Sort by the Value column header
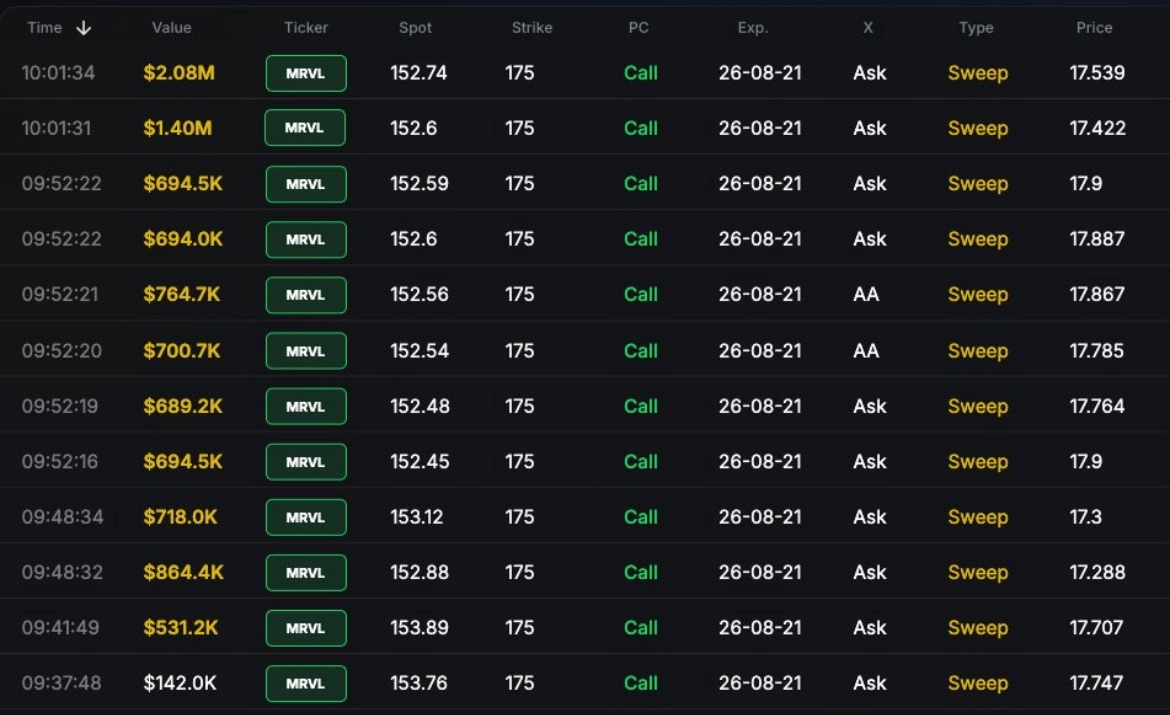Image resolution: width=1170 pixels, height=715 pixels. (172, 28)
